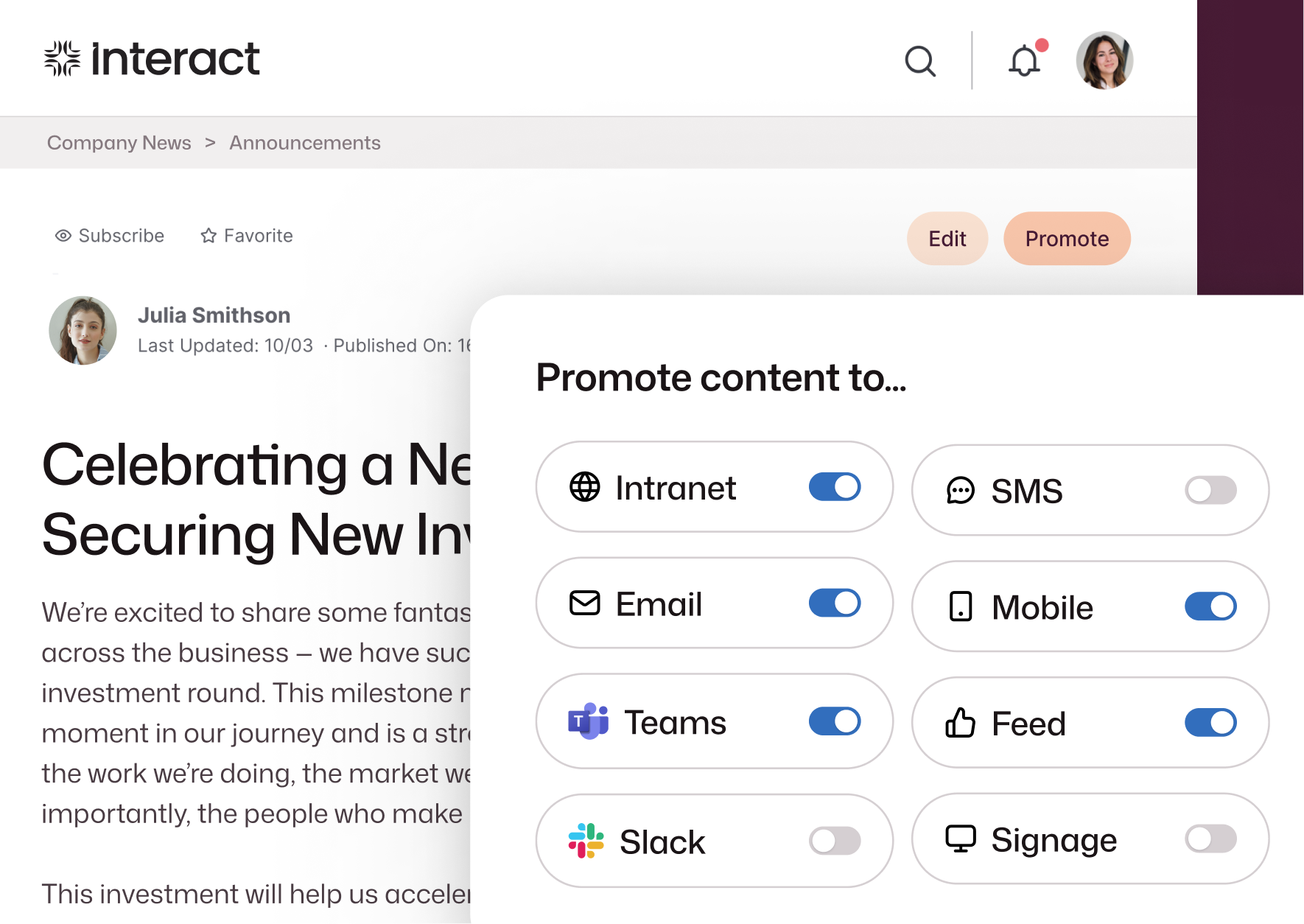The image size is (1304, 924).
Task: Click the Interact logo
Action: [x=152, y=59]
